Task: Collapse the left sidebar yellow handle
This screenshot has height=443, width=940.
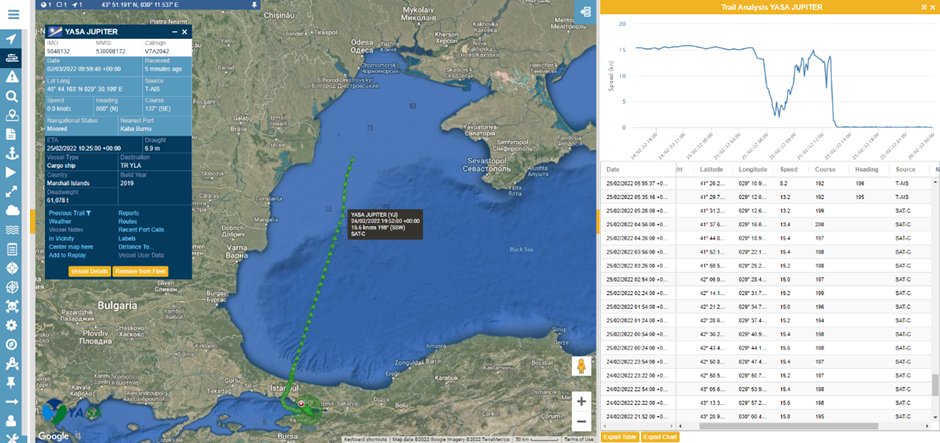Action: [32, 221]
